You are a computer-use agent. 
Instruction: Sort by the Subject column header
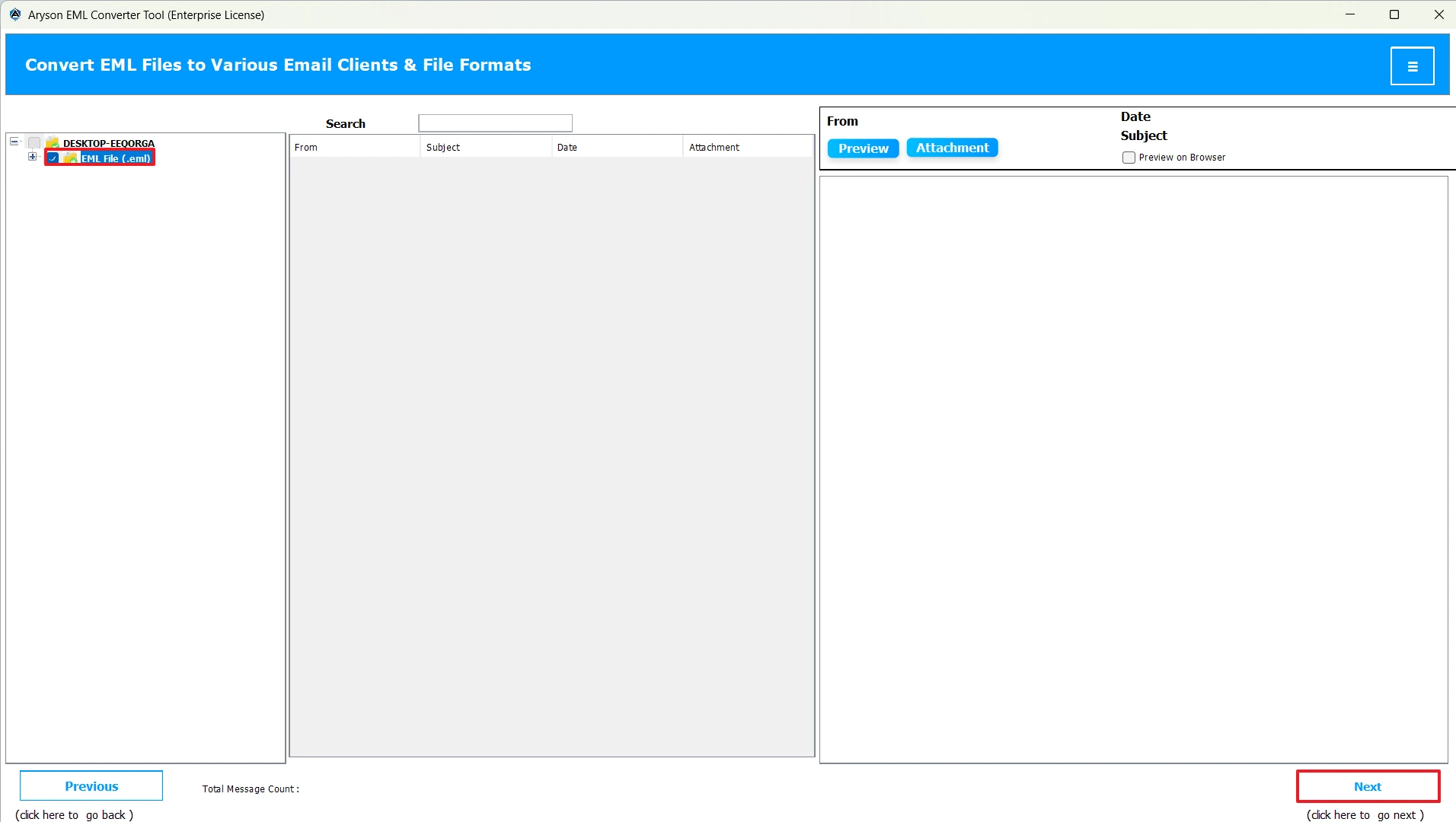[x=486, y=147]
